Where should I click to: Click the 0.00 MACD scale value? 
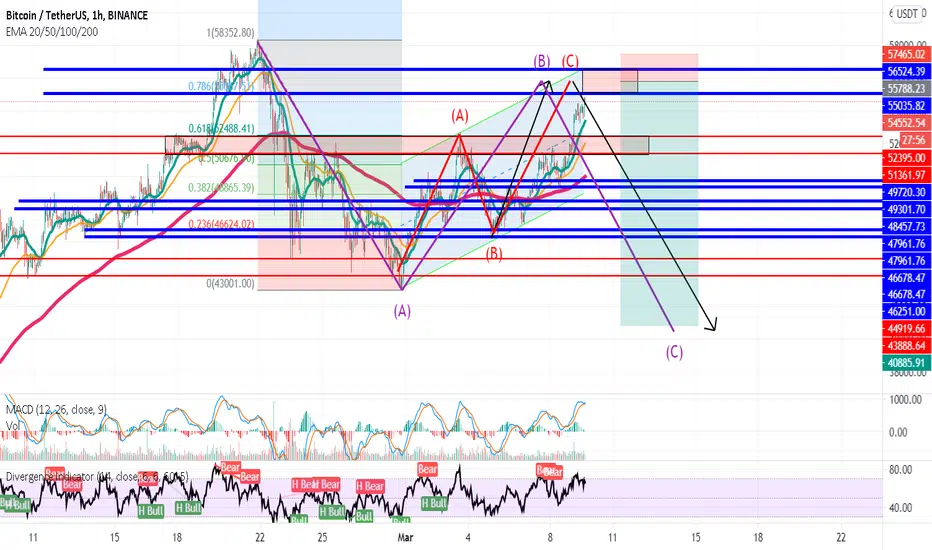pyautogui.click(x=898, y=432)
